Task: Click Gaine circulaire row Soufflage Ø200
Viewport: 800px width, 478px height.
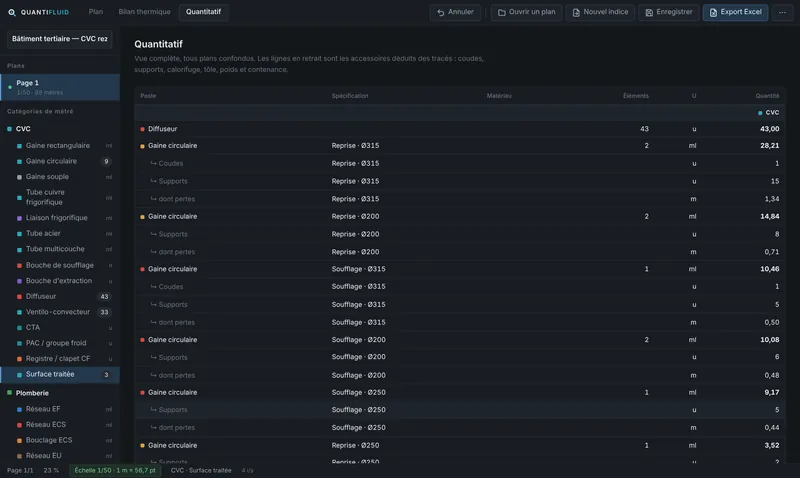Action: [460, 340]
